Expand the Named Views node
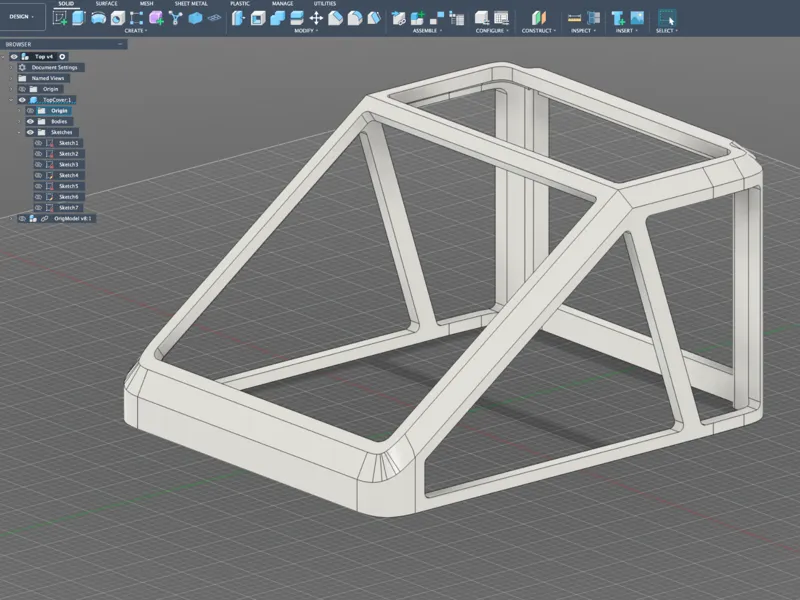The image size is (800, 600). click(x=11, y=78)
